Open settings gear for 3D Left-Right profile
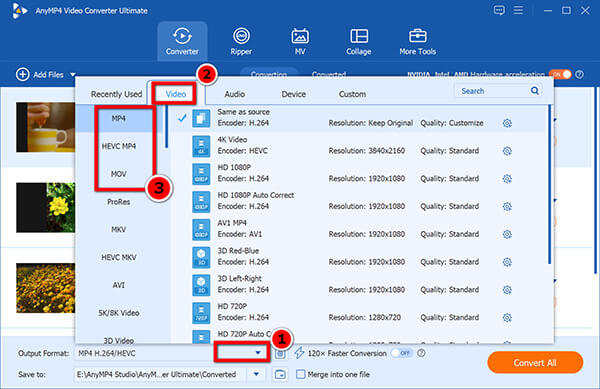The height and width of the screenshot is (389, 600). [x=507, y=290]
